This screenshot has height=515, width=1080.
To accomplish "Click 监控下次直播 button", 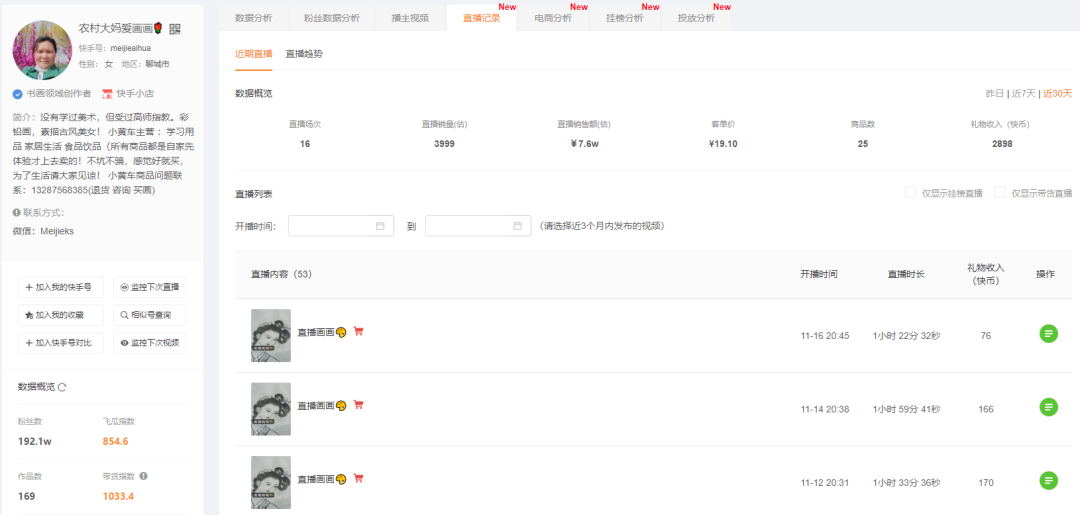I will click(x=149, y=287).
